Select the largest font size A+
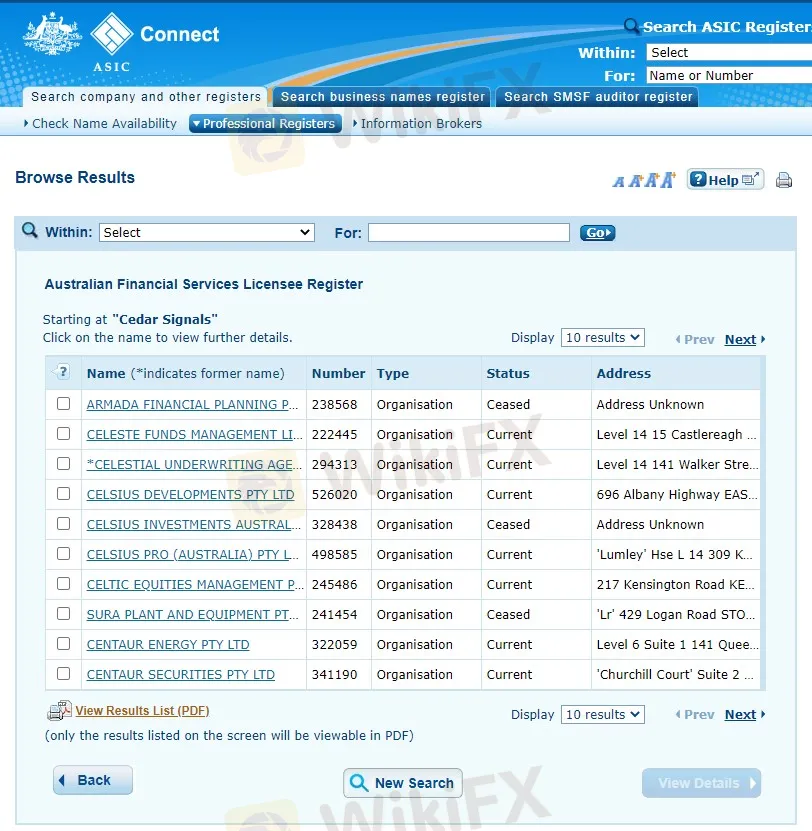Screen dimensions: 812x831 point(668,180)
